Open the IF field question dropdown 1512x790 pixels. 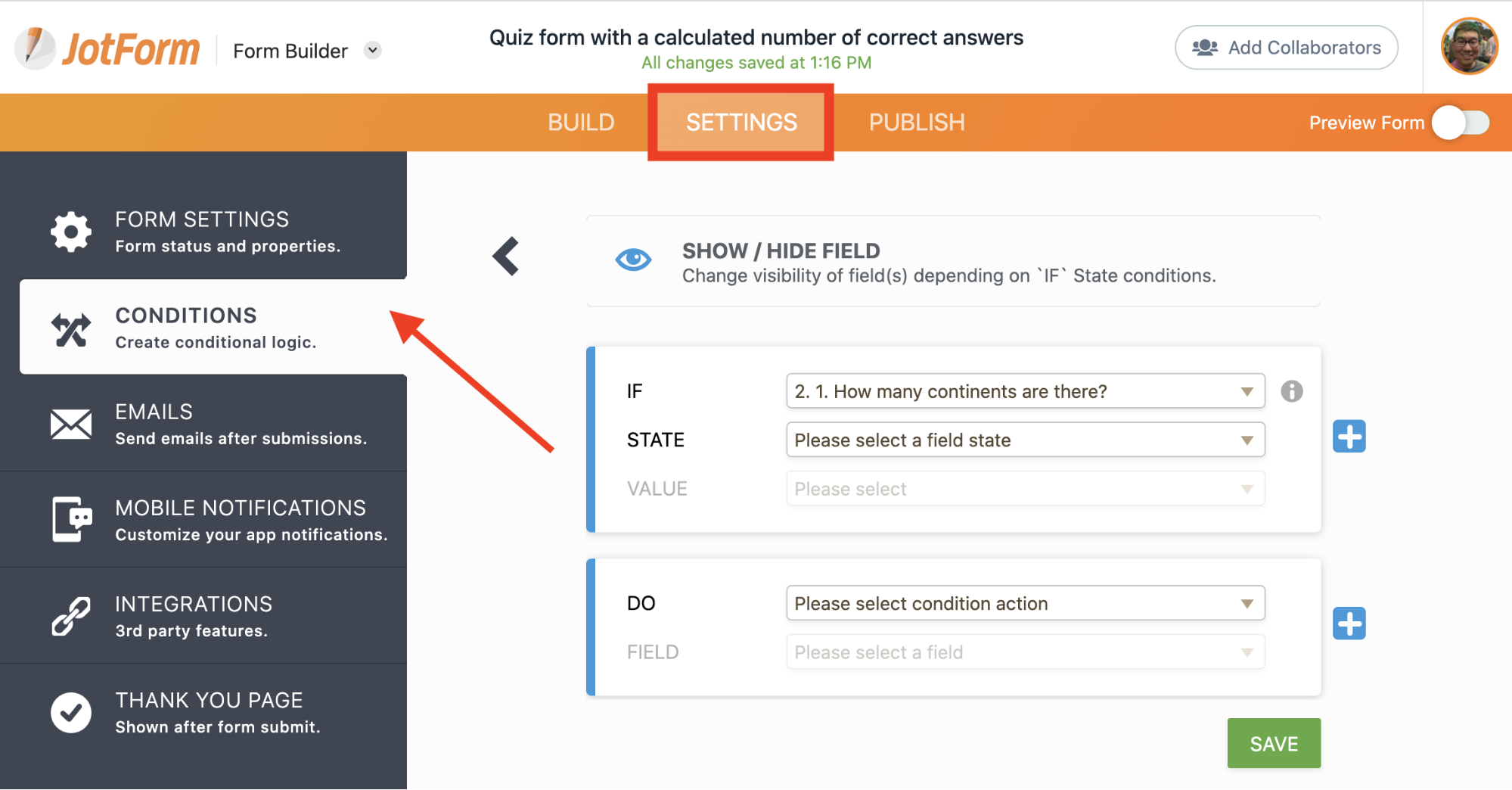pos(1025,391)
